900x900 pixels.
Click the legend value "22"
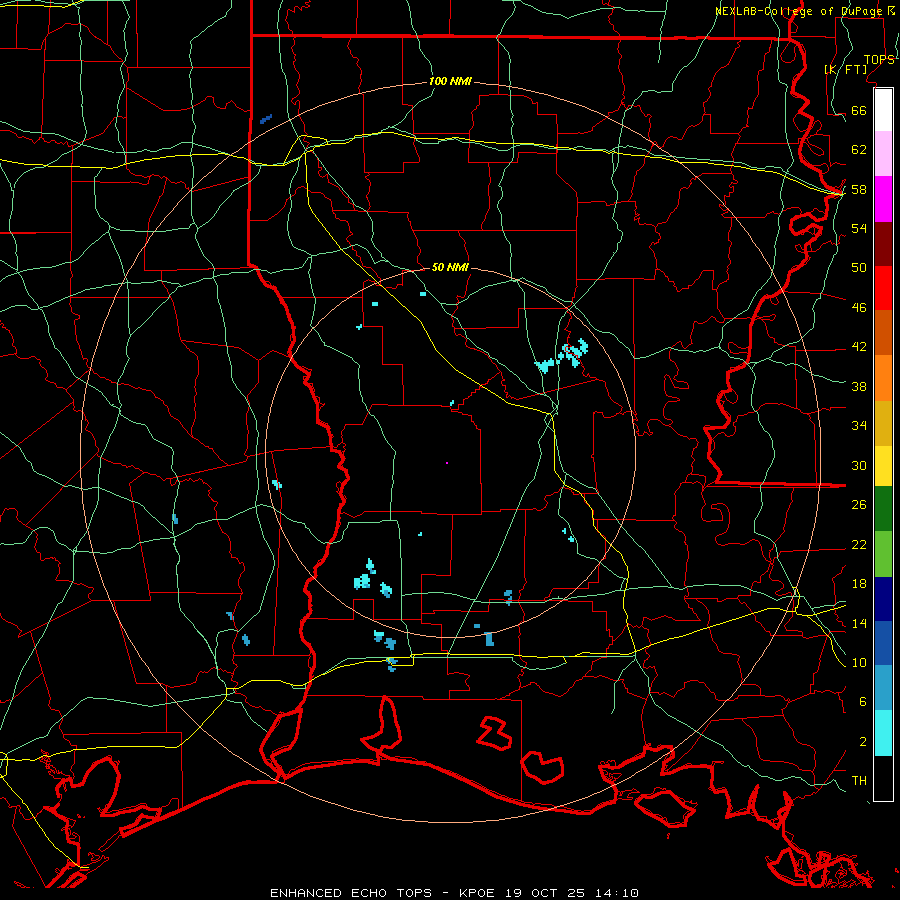[x=859, y=544]
